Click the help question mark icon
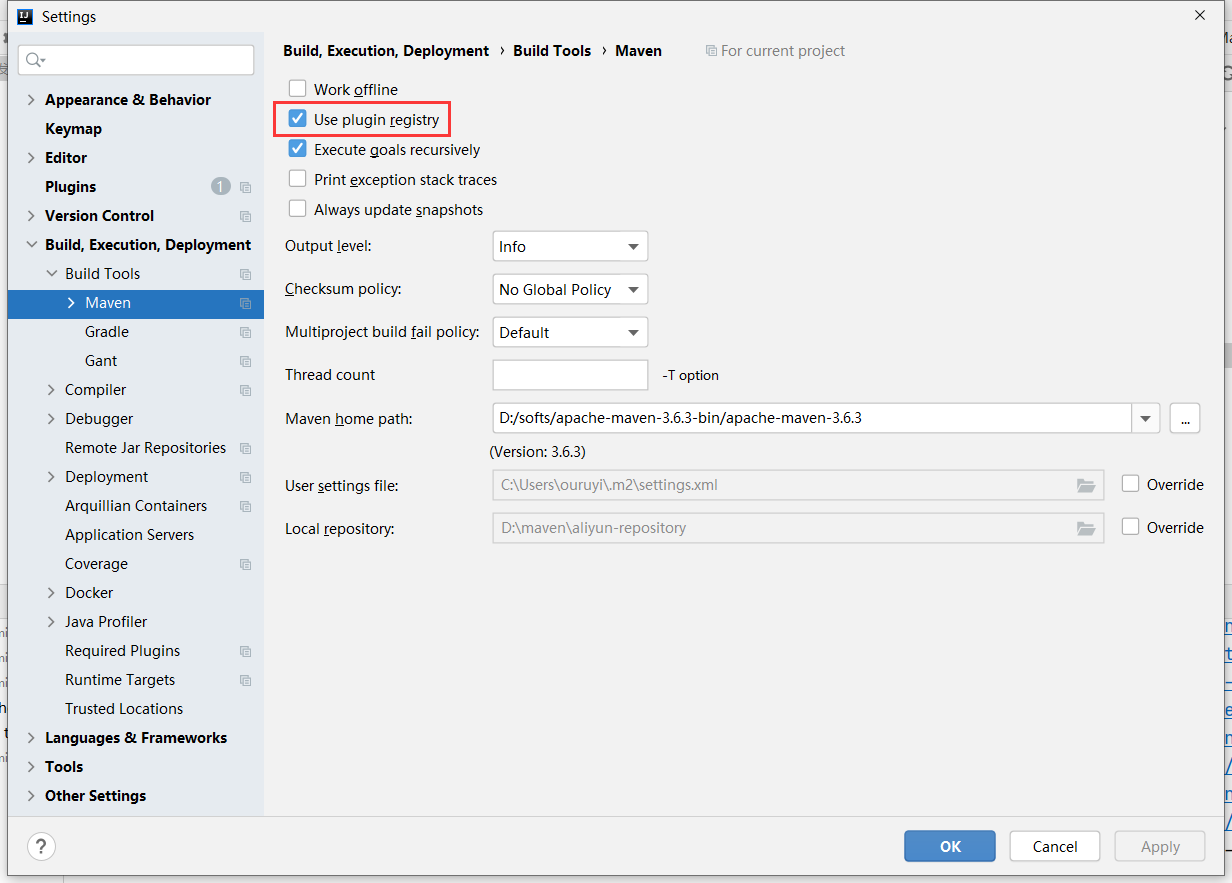The height and width of the screenshot is (883, 1232). [x=40, y=846]
